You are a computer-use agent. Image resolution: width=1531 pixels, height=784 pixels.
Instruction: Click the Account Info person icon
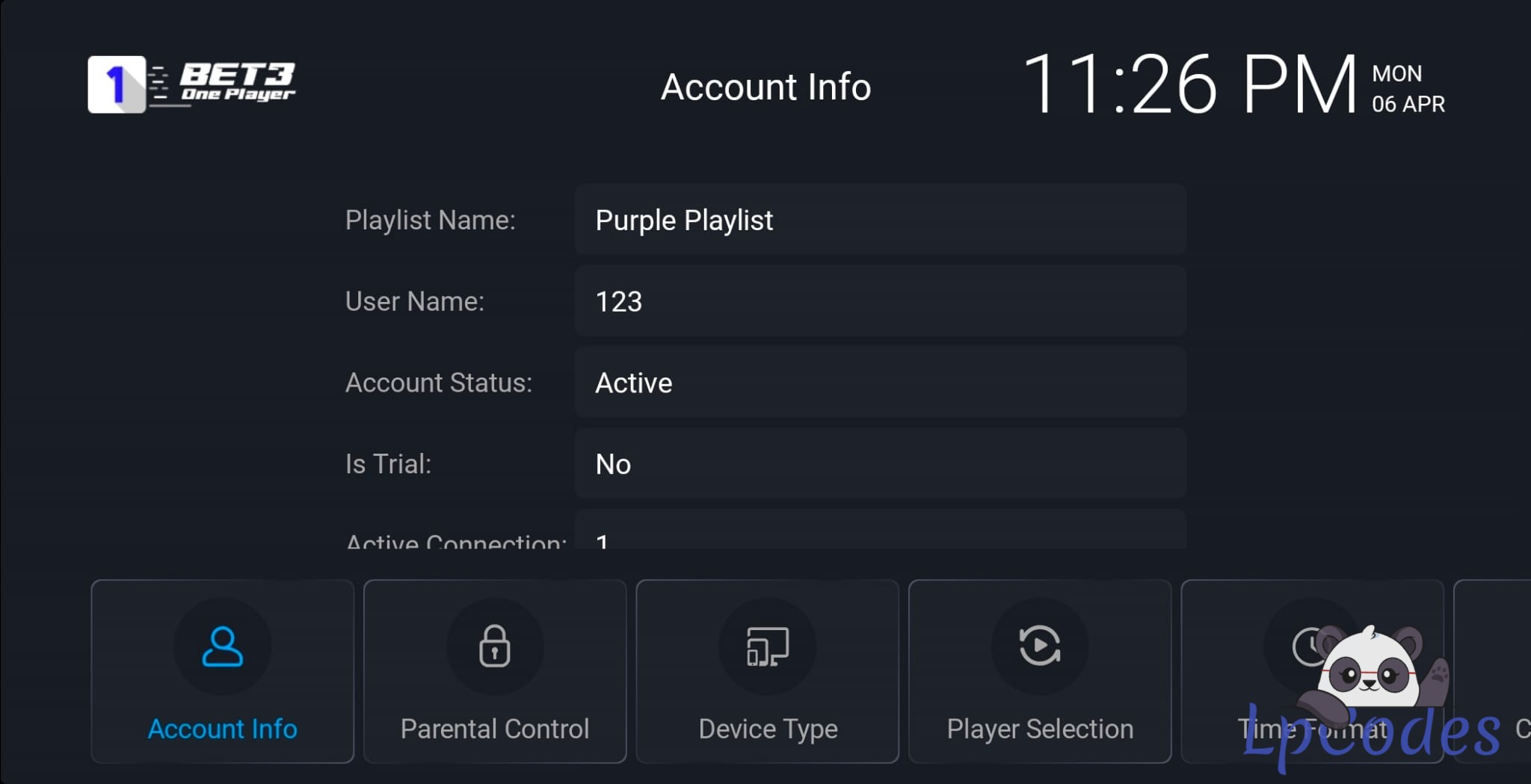tap(222, 646)
